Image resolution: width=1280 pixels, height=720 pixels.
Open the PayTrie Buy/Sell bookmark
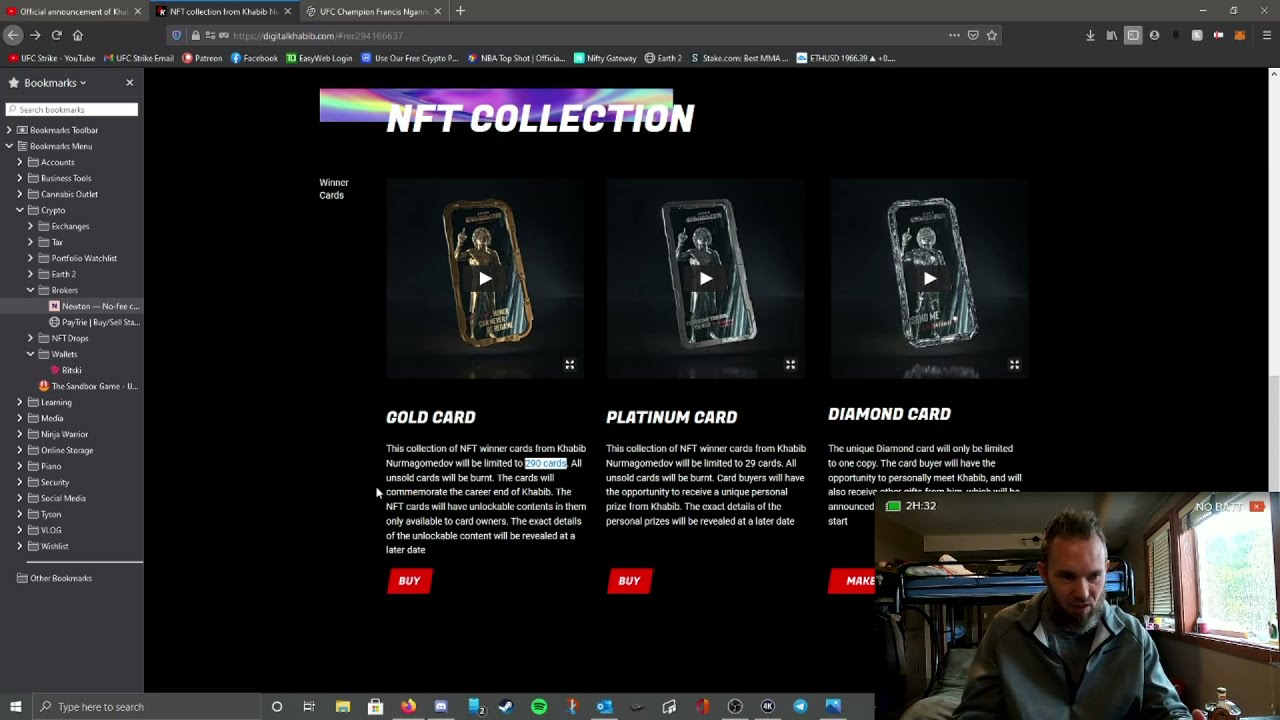94,322
